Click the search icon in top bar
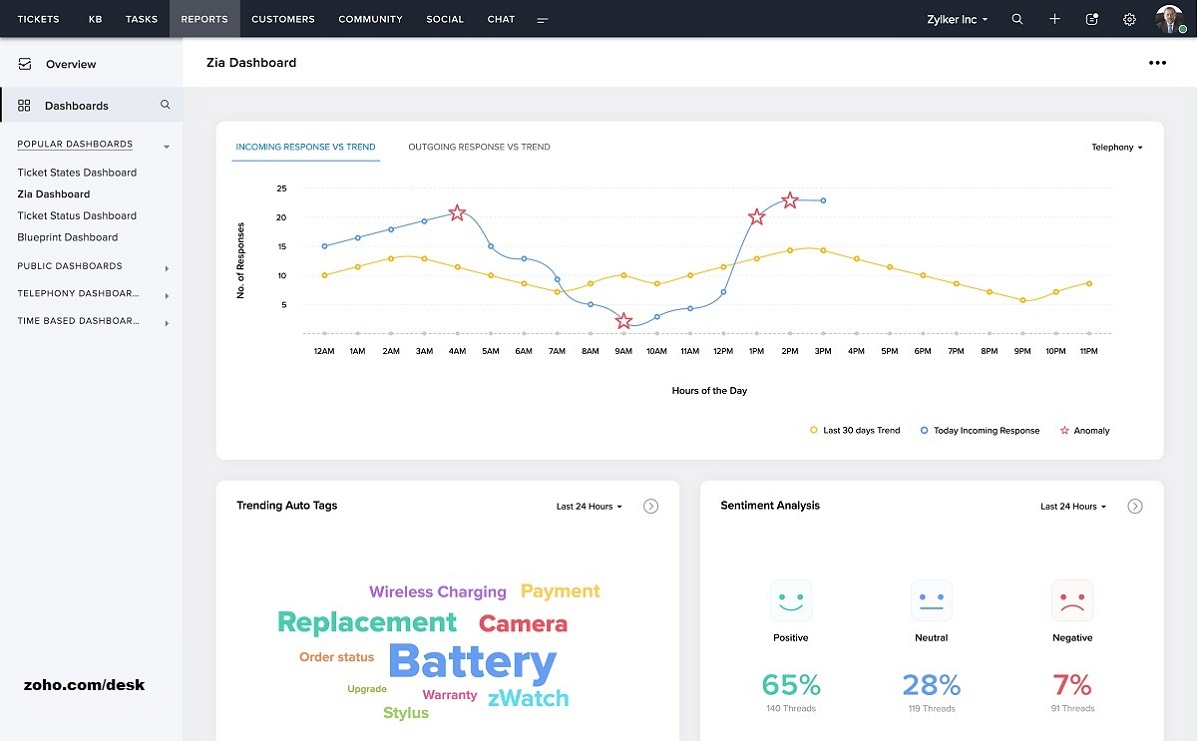This screenshot has width=1200, height=741. click(1017, 19)
